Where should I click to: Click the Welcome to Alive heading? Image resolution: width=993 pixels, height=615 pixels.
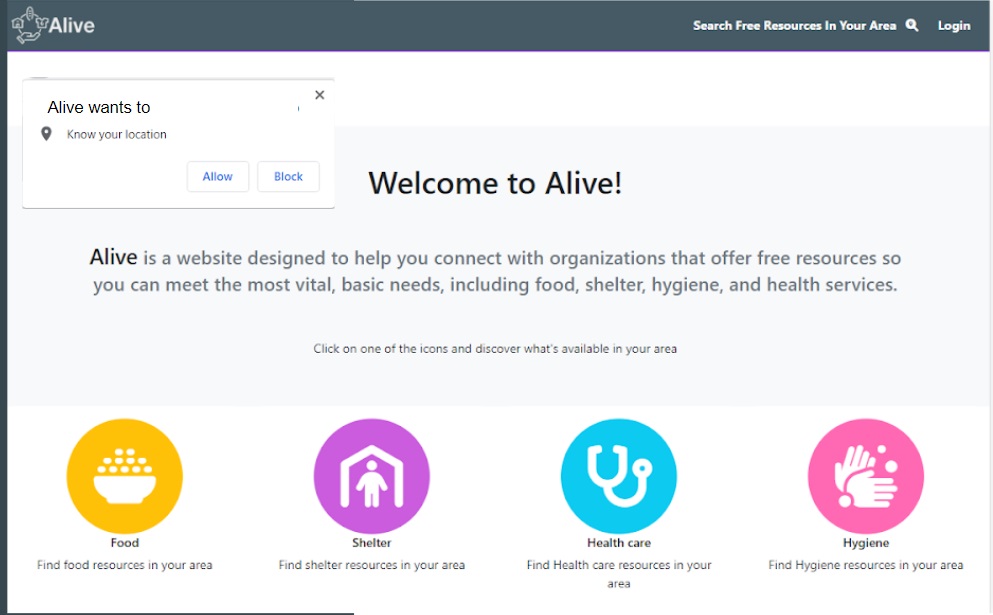click(x=495, y=183)
